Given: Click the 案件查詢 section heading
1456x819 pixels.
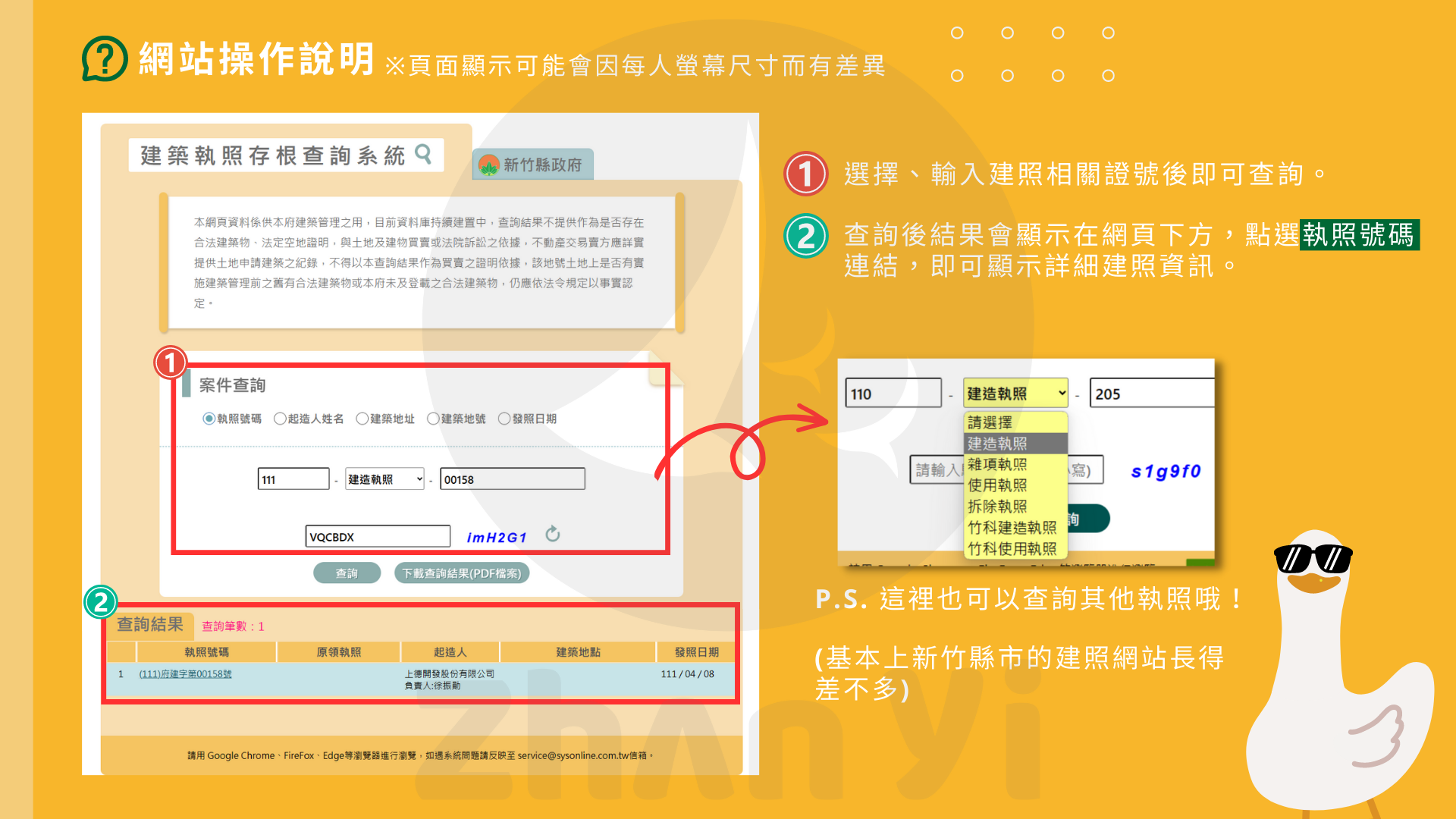Looking at the screenshot, I should [232, 385].
